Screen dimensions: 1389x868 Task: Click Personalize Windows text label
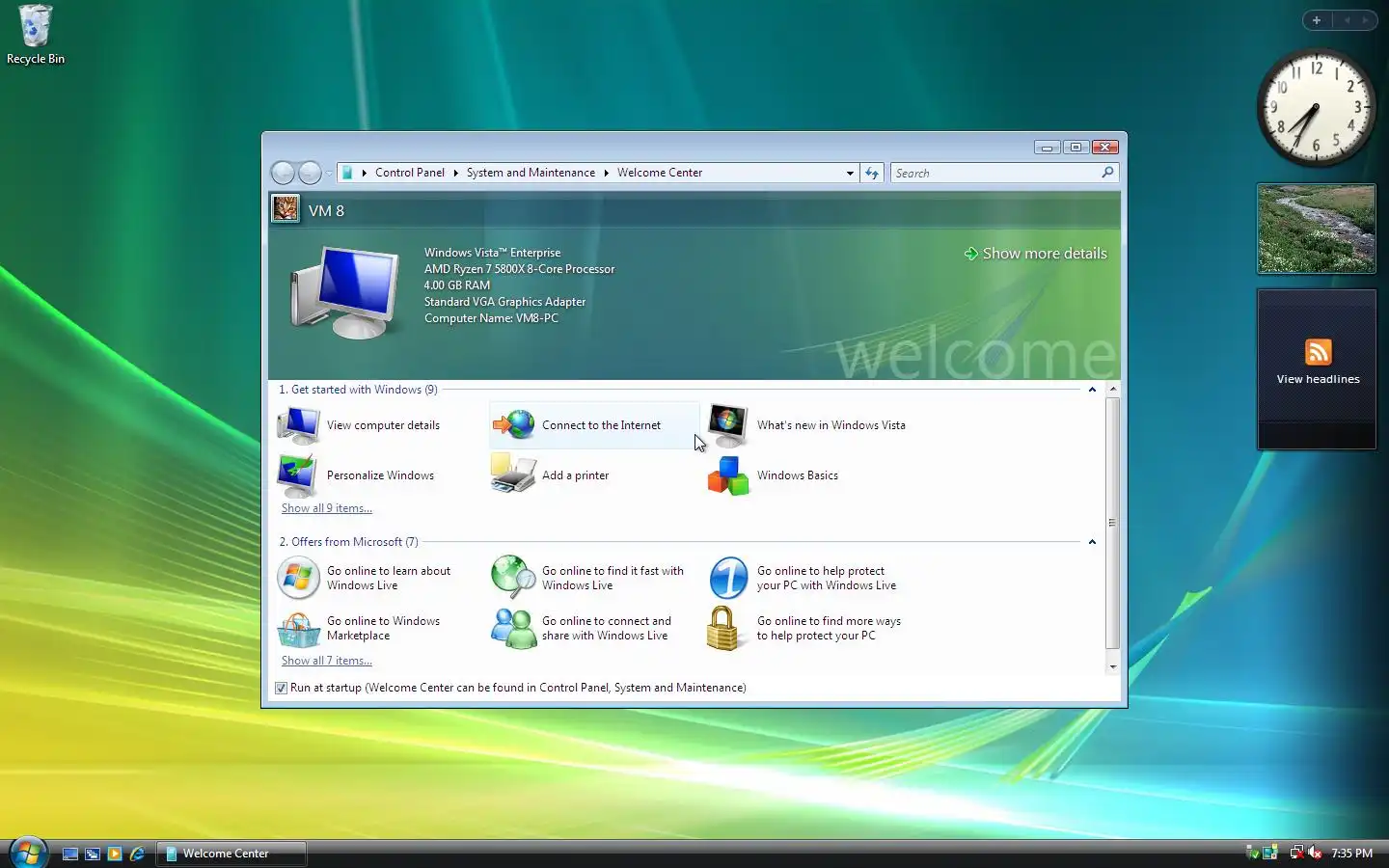380,475
